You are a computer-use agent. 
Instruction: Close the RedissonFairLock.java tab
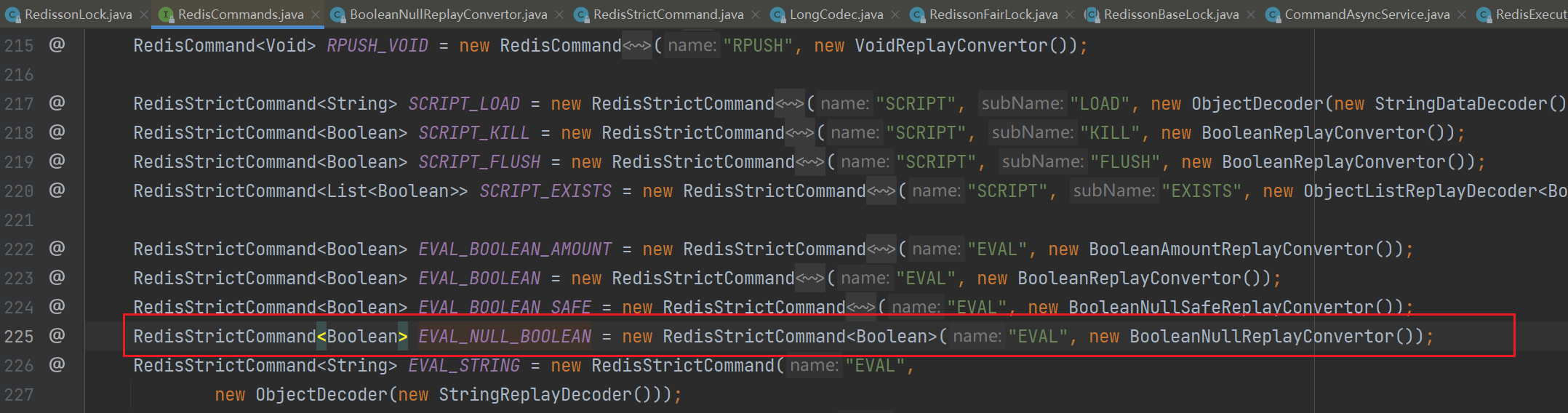point(1070,15)
